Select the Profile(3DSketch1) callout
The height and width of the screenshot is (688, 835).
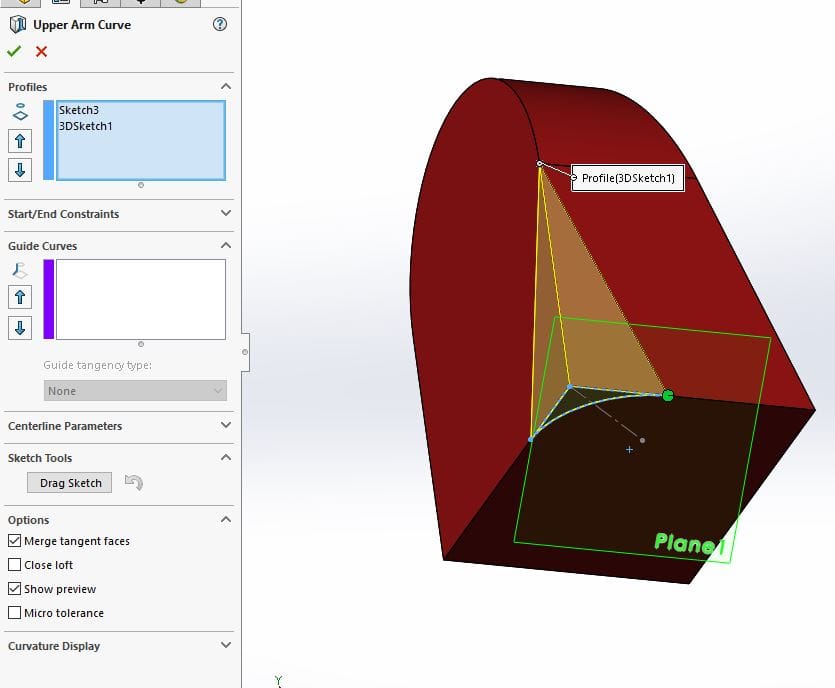(x=628, y=178)
